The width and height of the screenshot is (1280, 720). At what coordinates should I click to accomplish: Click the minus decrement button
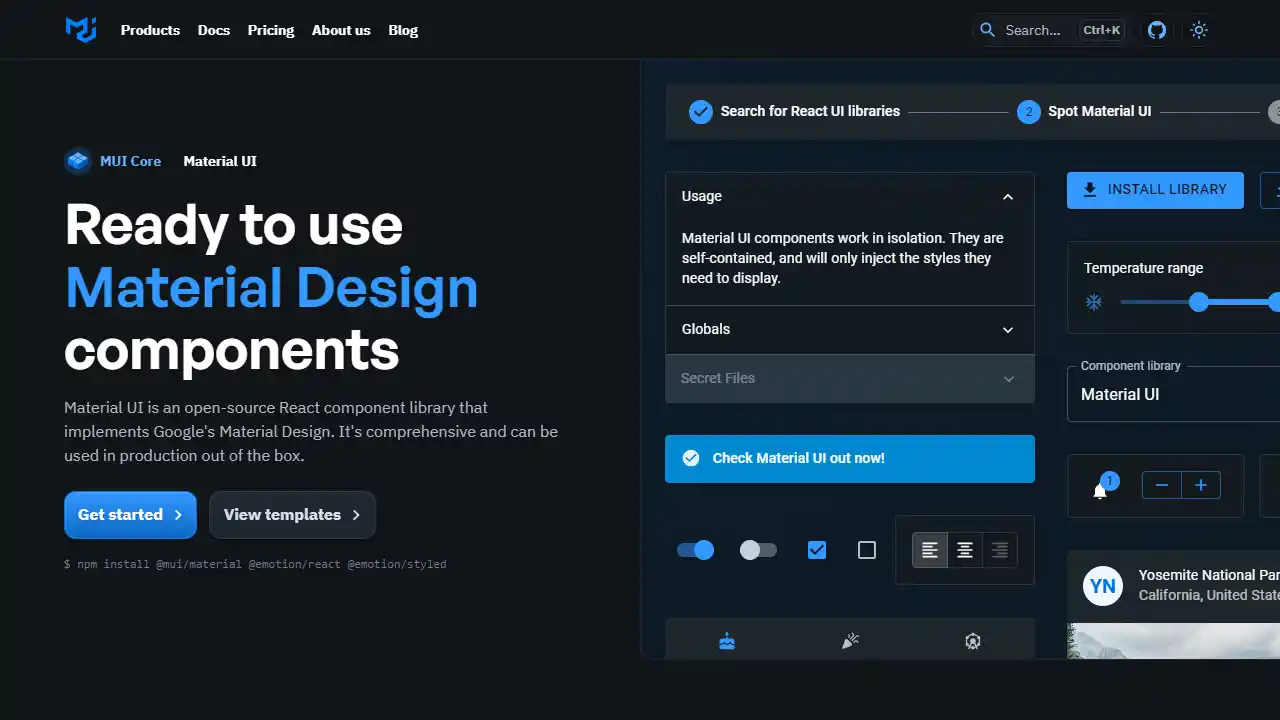(x=1162, y=486)
